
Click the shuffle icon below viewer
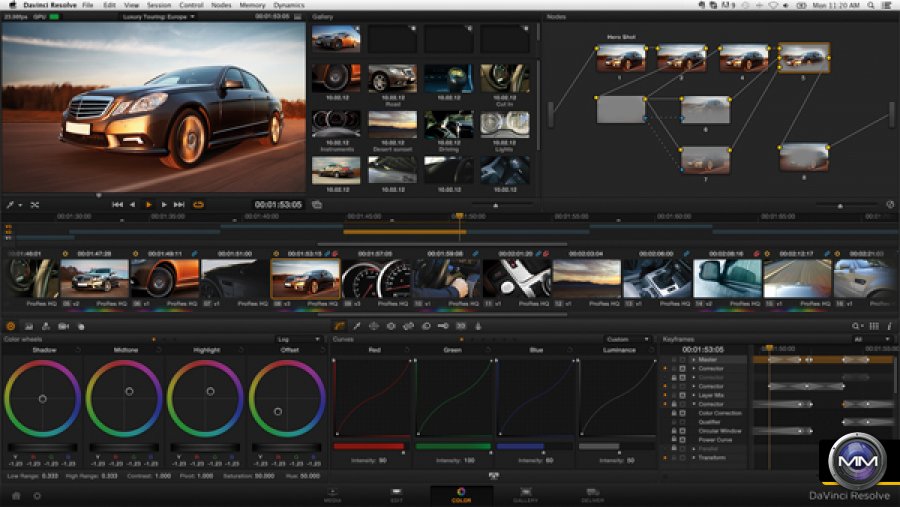click(34, 204)
